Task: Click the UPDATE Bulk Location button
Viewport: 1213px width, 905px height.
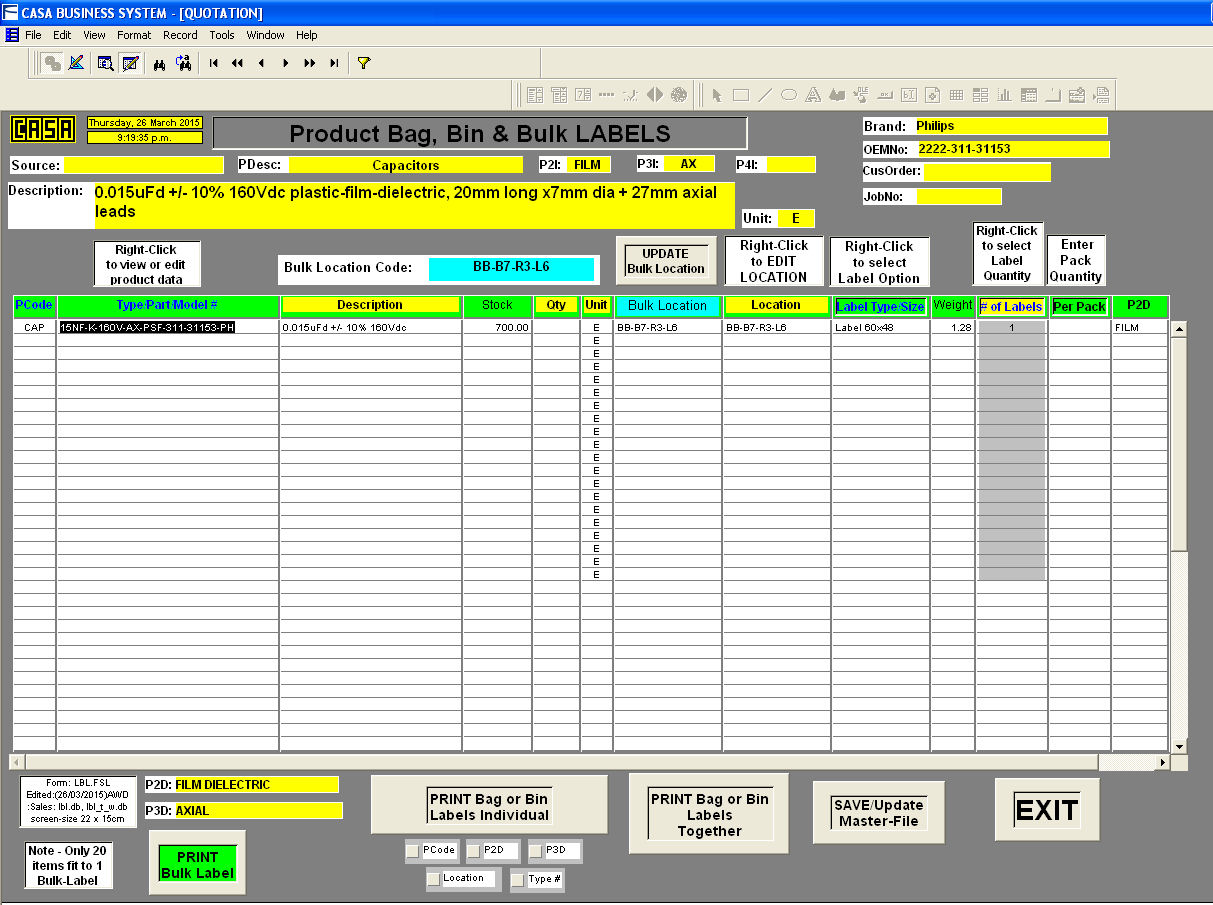Action: [x=666, y=261]
